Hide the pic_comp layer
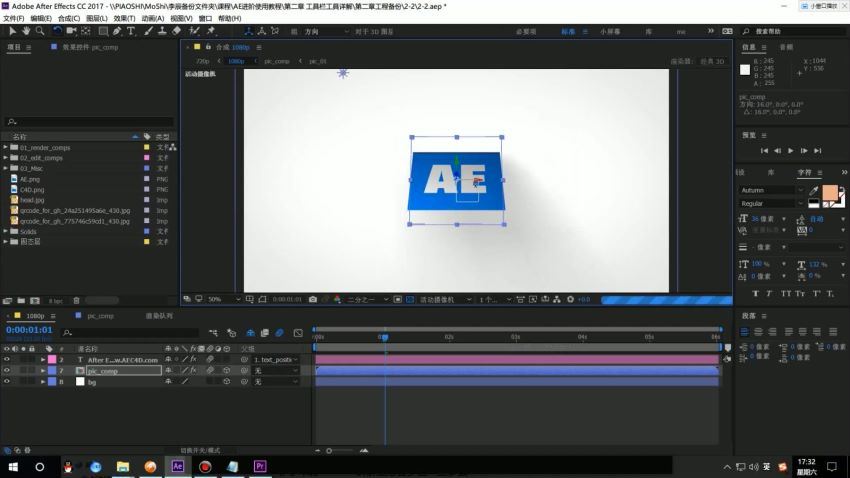Image resolution: width=850 pixels, height=478 pixels. coord(7,371)
